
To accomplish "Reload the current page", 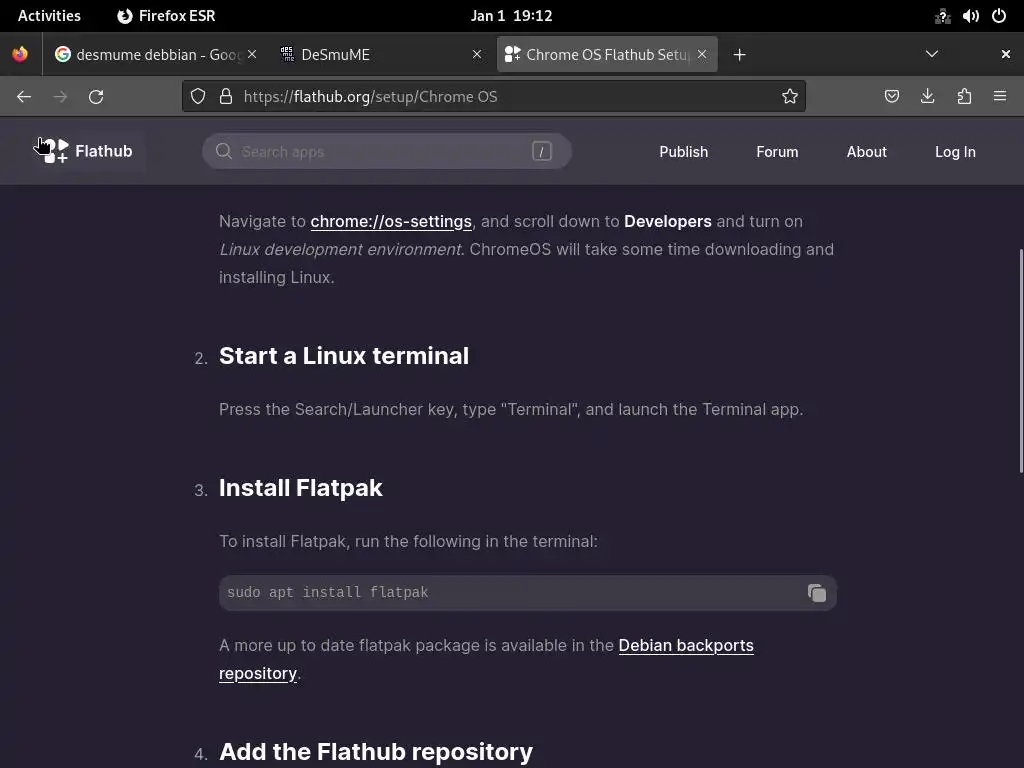I will tap(96, 96).
